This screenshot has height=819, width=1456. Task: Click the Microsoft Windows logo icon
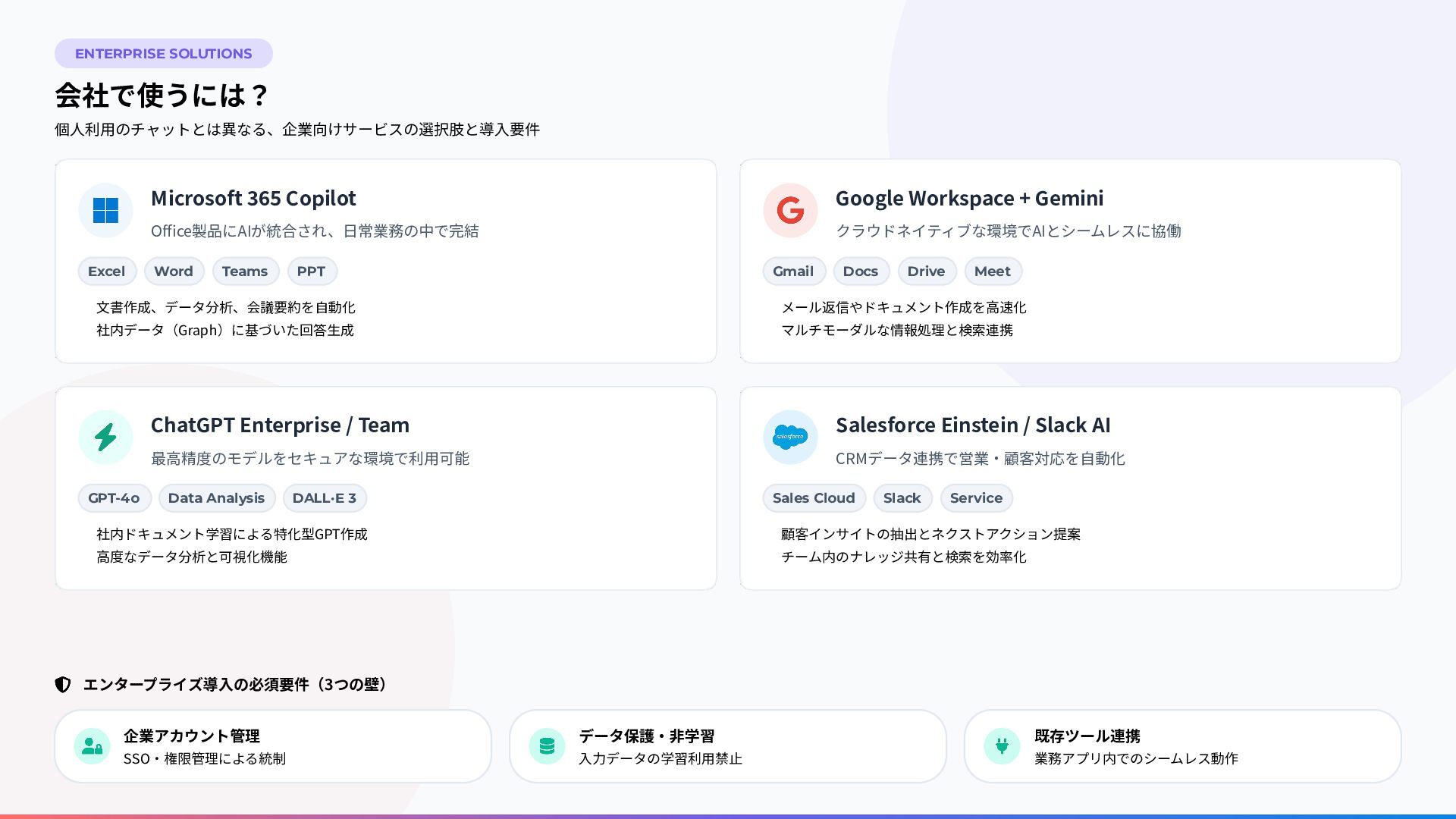(105, 210)
